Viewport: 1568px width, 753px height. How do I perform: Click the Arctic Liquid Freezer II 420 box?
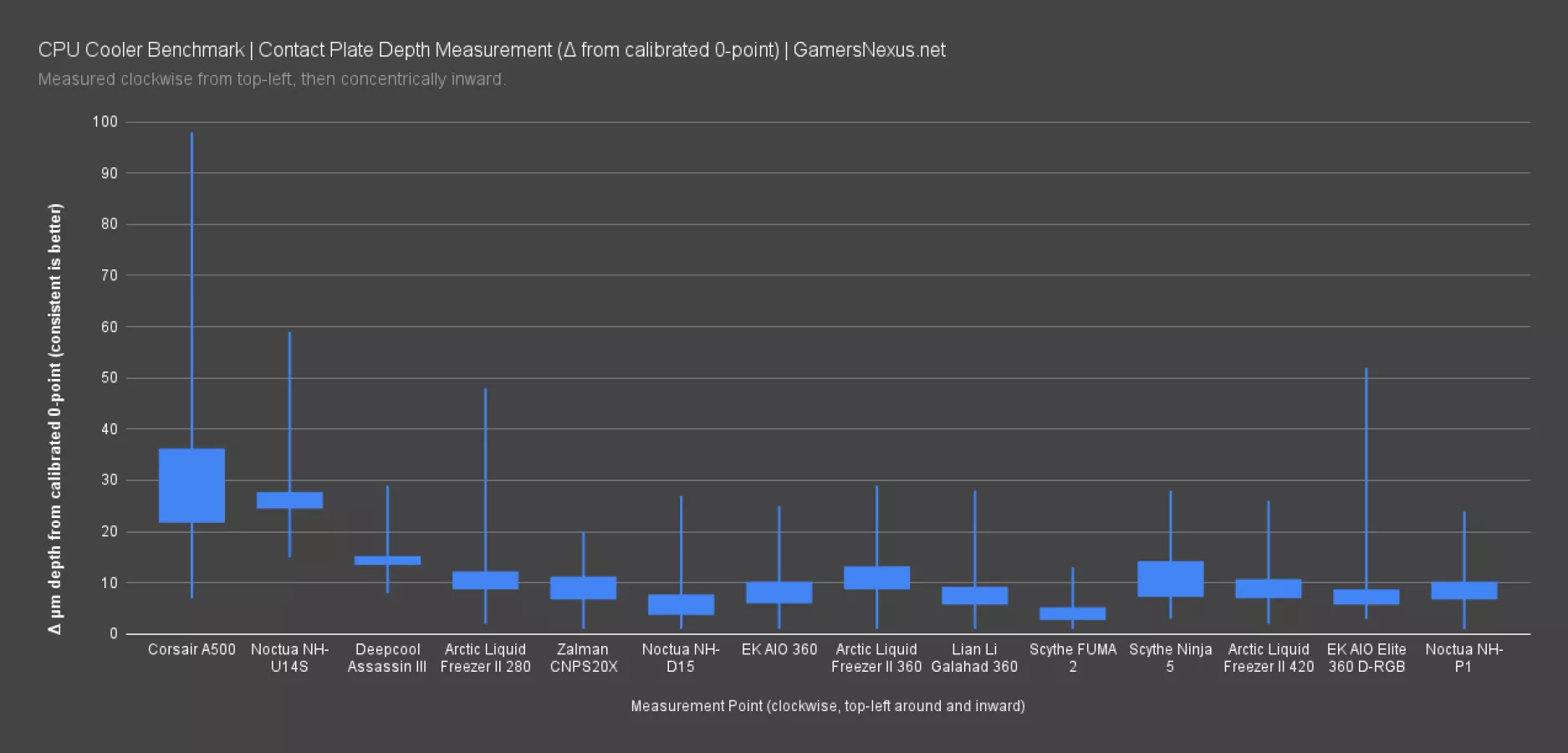[1268, 589]
